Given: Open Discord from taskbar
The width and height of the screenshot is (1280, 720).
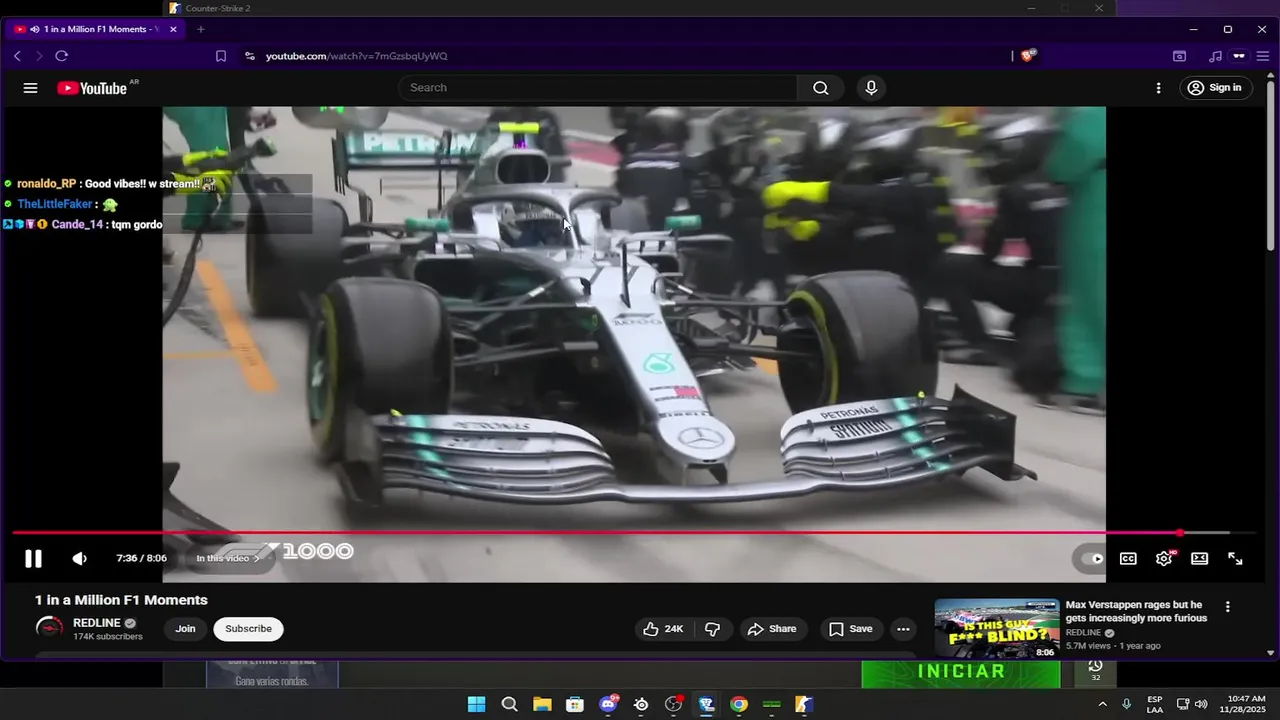Looking at the screenshot, I should [608, 704].
